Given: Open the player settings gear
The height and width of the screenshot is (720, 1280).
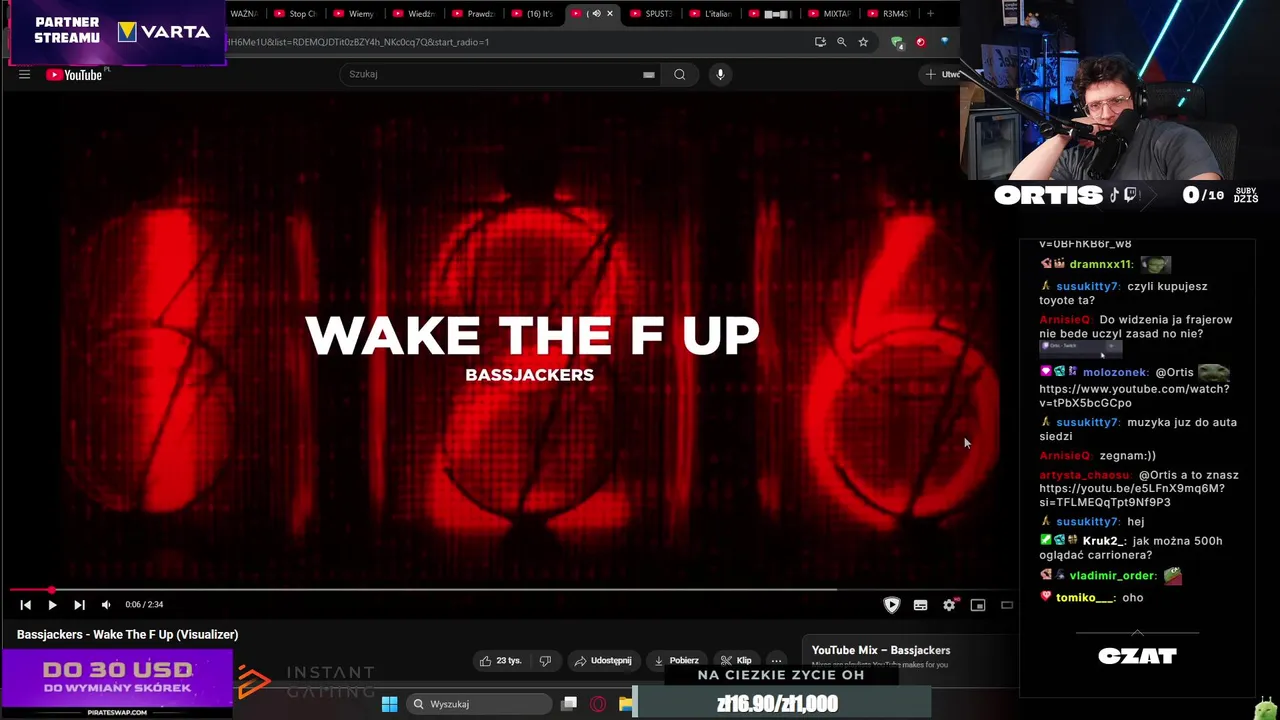Looking at the screenshot, I should (x=949, y=605).
